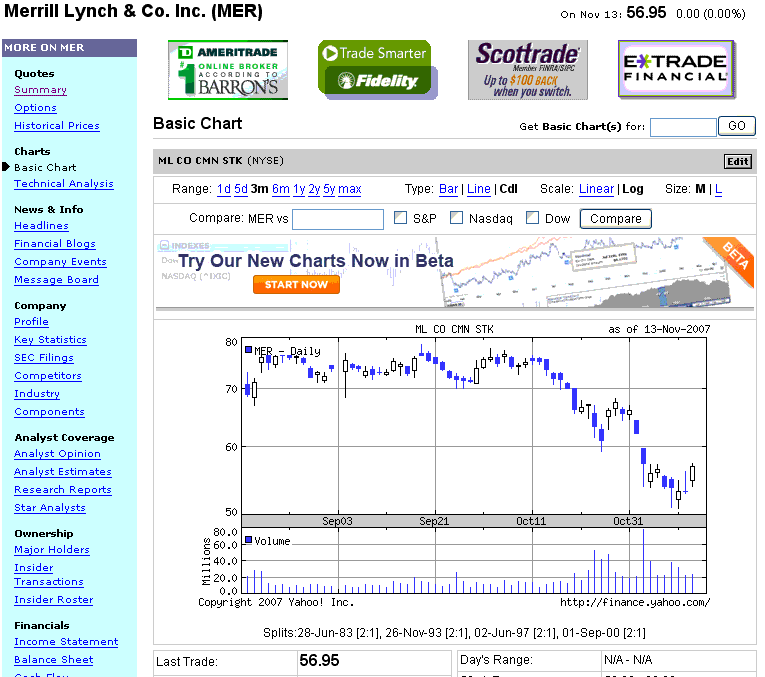Click the Volume bar chart
765x677 pixels.
click(x=474, y=560)
